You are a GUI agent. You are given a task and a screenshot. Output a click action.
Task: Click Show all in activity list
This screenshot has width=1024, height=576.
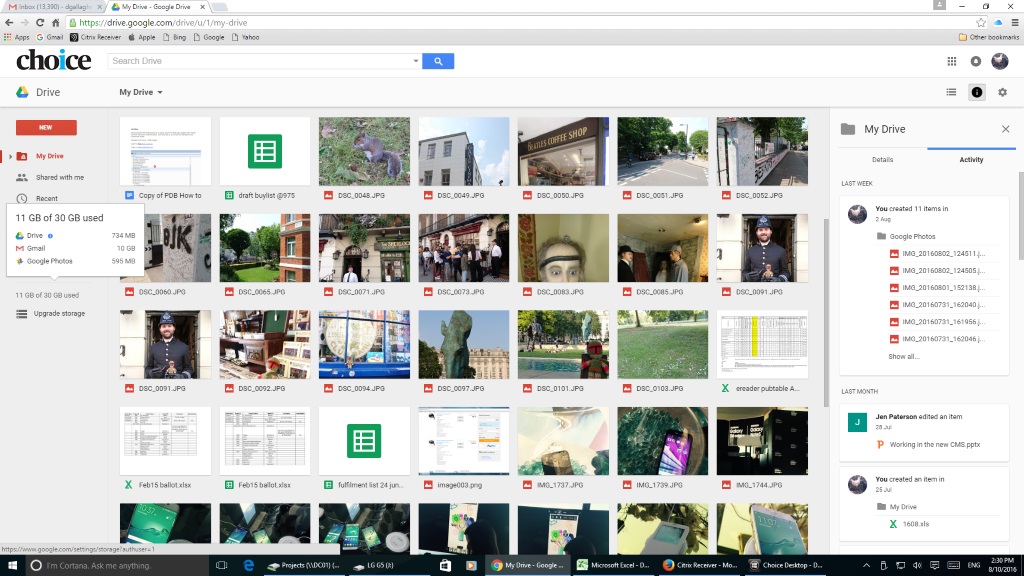point(903,356)
